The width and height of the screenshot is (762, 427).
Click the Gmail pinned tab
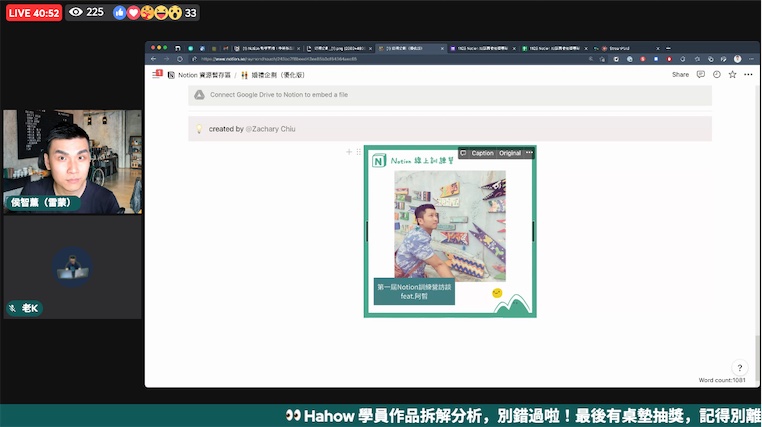[x=225, y=49]
